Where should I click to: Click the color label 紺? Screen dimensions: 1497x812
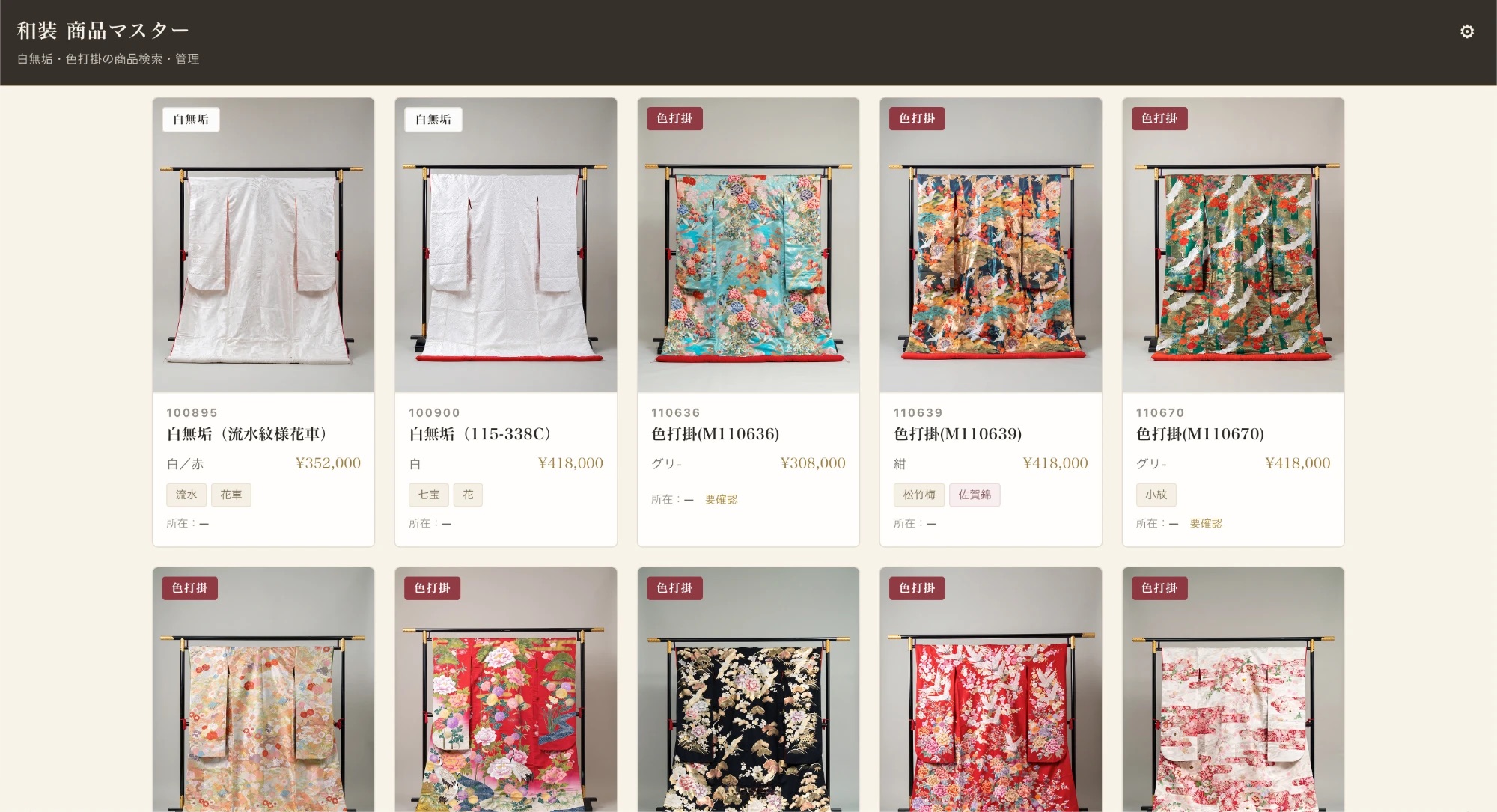coord(900,464)
